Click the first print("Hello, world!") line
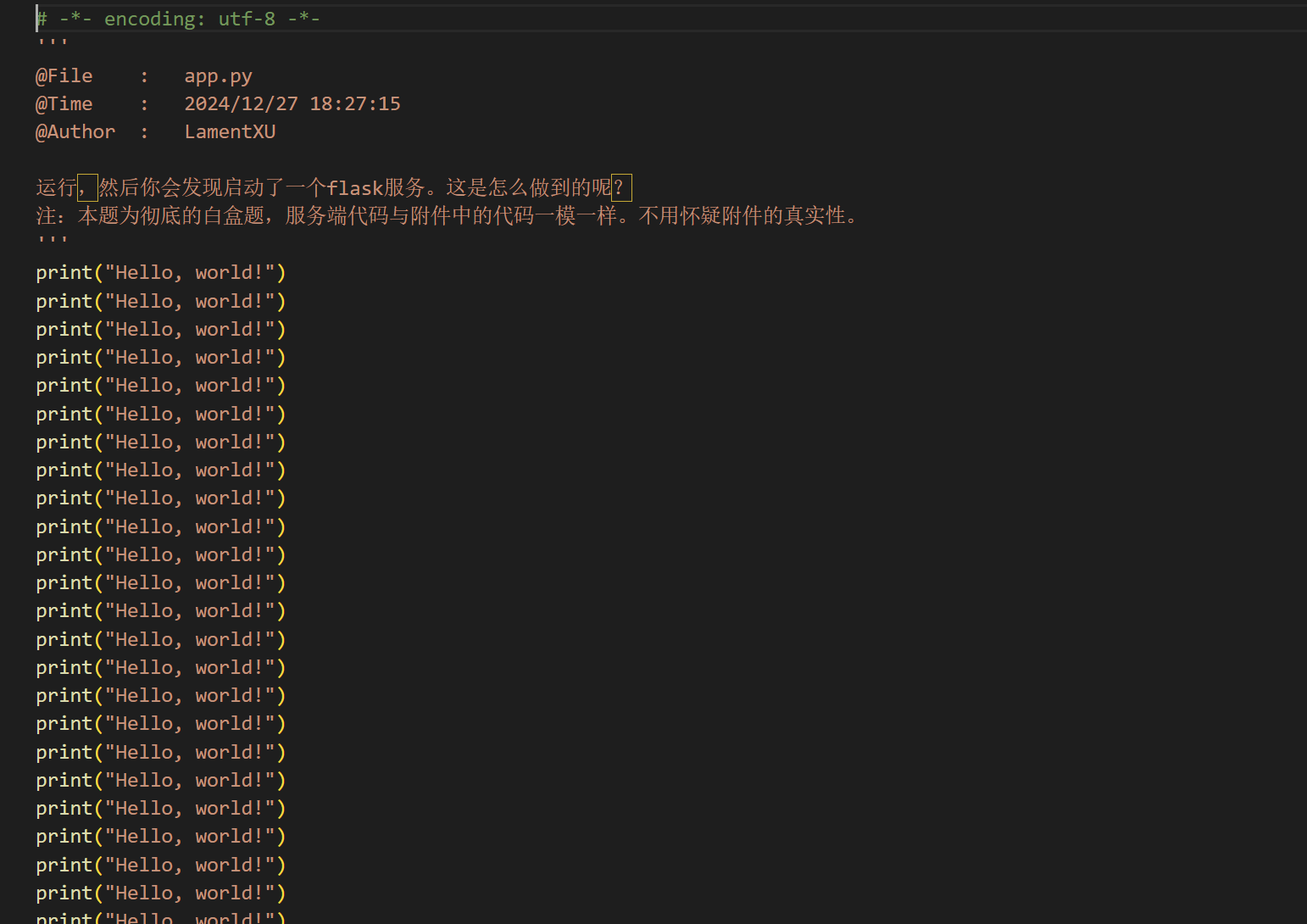Screen dimensions: 1307x924 point(161,272)
